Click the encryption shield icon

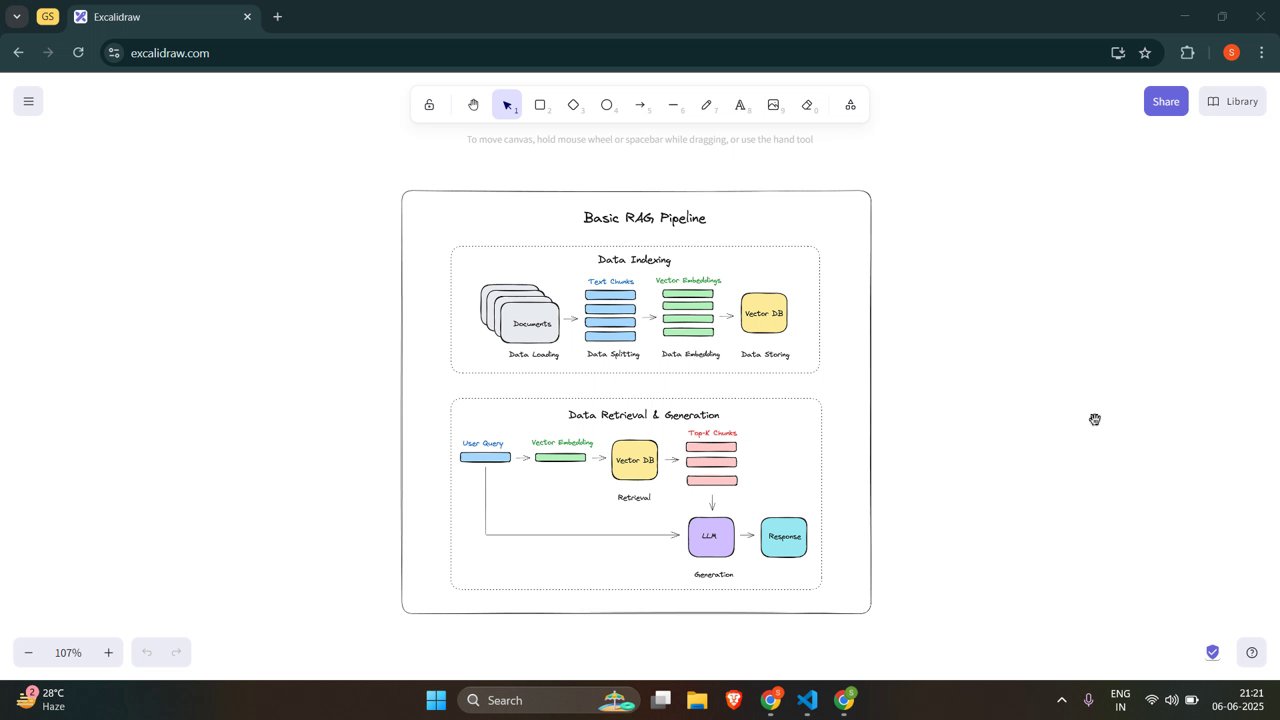click(x=1212, y=653)
